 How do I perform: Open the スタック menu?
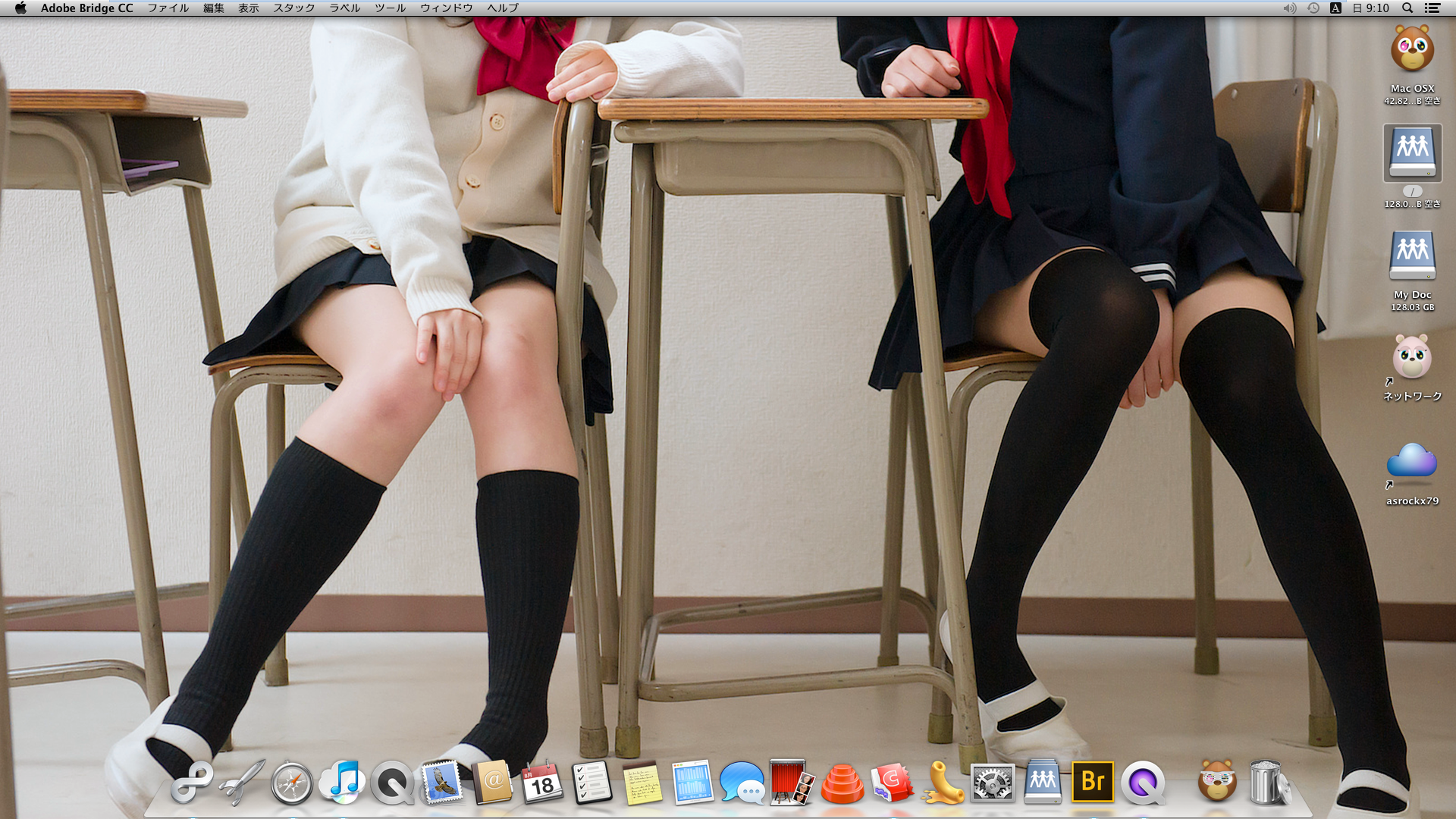click(x=293, y=8)
